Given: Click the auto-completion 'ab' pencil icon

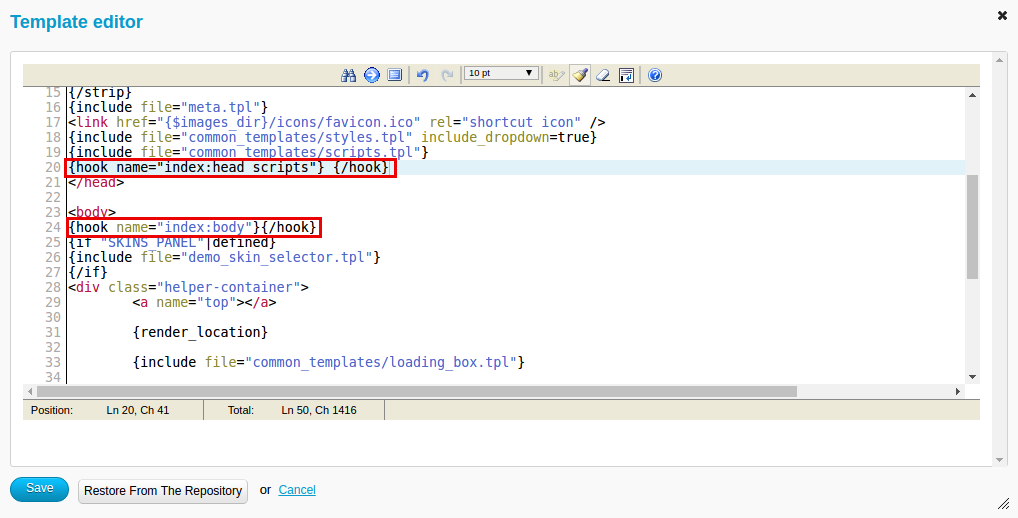Looking at the screenshot, I should [x=556, y=75].
